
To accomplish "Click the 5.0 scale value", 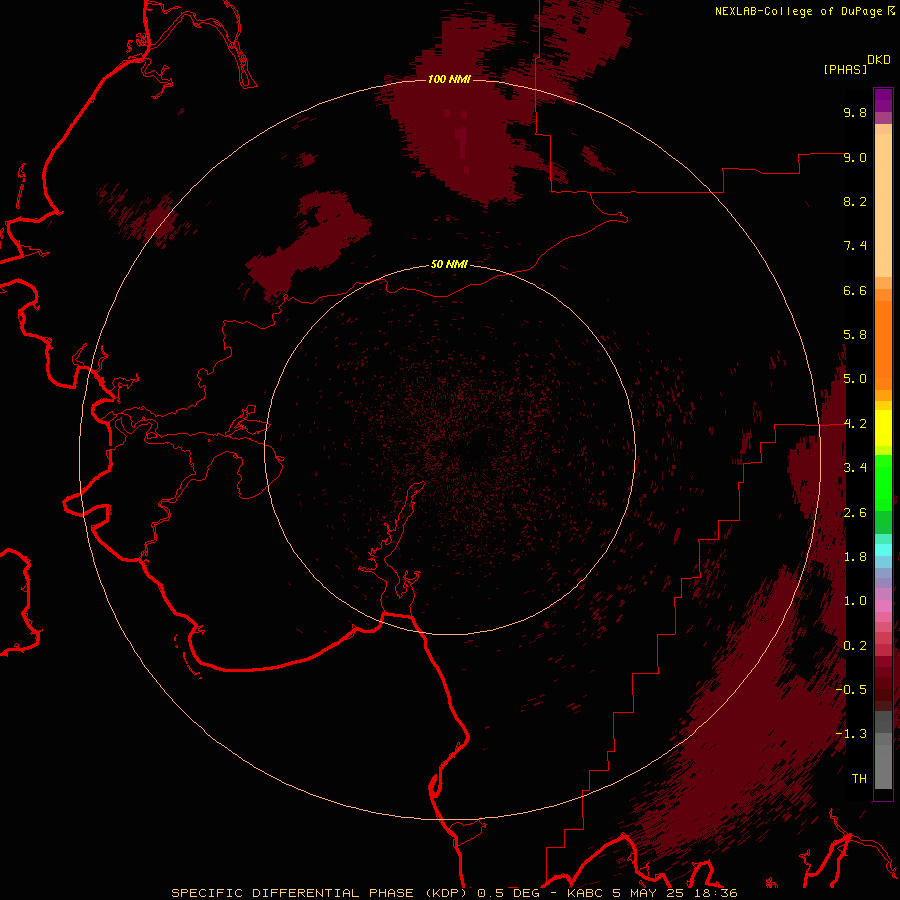I will pos(855,379).
